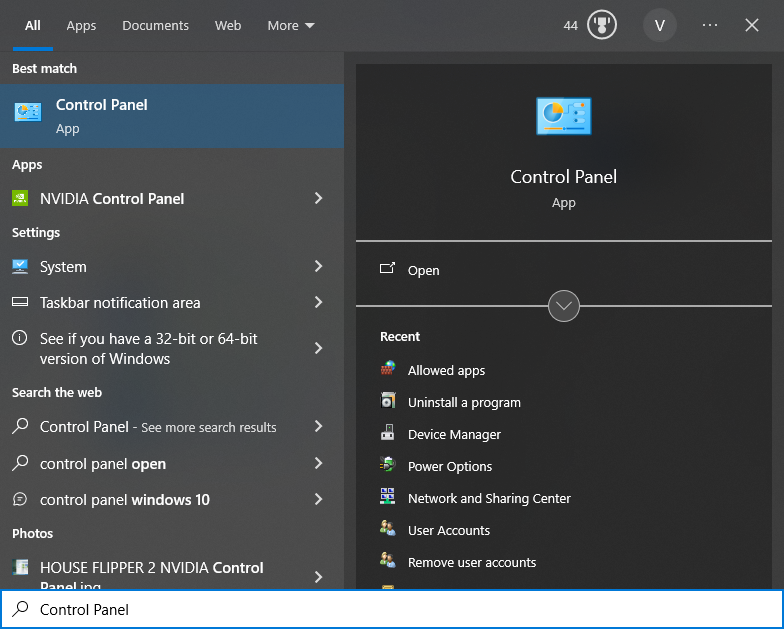784x629 pixels.
Task: Click the Allowed apps firewall icon
Action: point(388,369)
